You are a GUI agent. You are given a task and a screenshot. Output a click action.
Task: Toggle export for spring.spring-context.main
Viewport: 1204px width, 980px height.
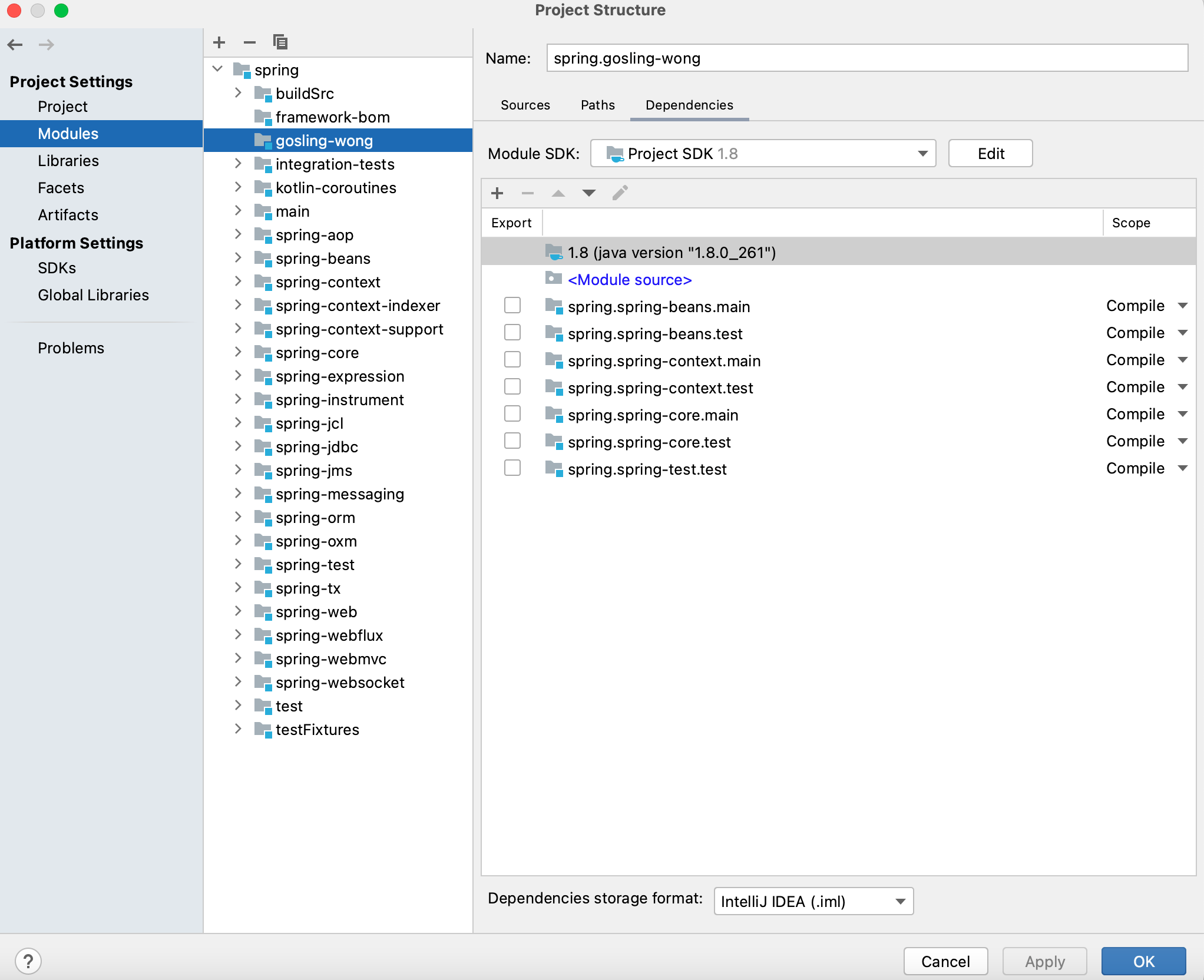pos(512,359)
